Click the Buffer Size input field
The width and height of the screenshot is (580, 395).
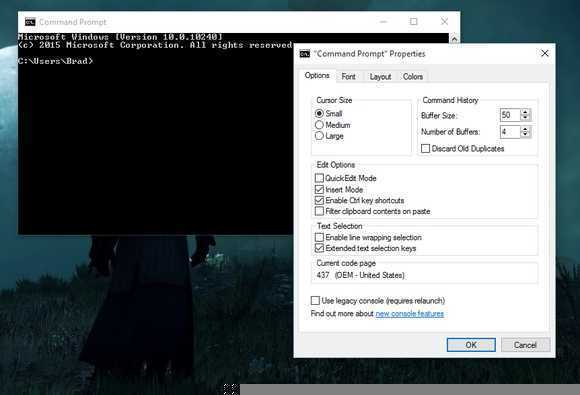(510, 115)
